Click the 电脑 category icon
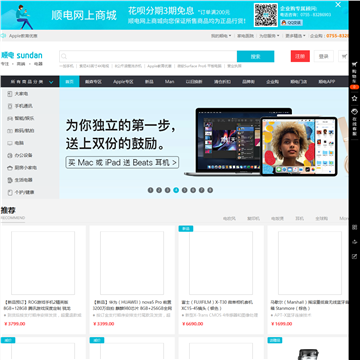 click(10, 143)
